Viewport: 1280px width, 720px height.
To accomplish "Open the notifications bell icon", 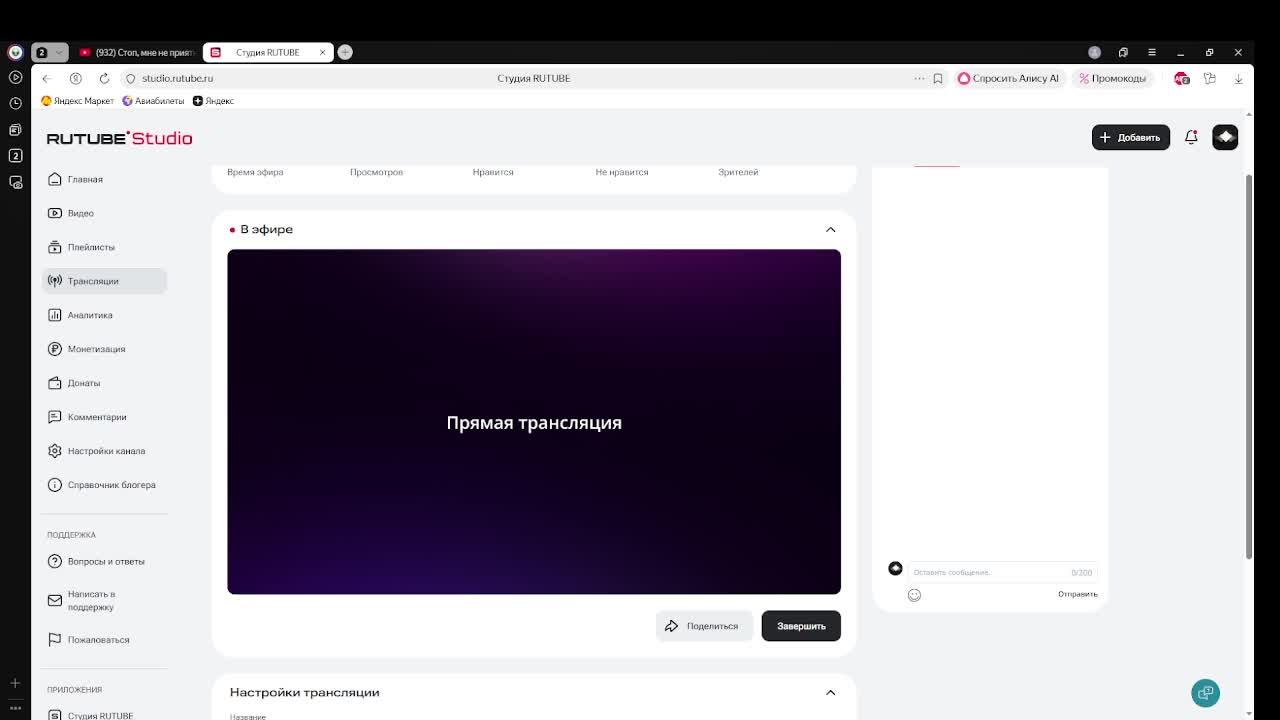I will [1191, 137].
